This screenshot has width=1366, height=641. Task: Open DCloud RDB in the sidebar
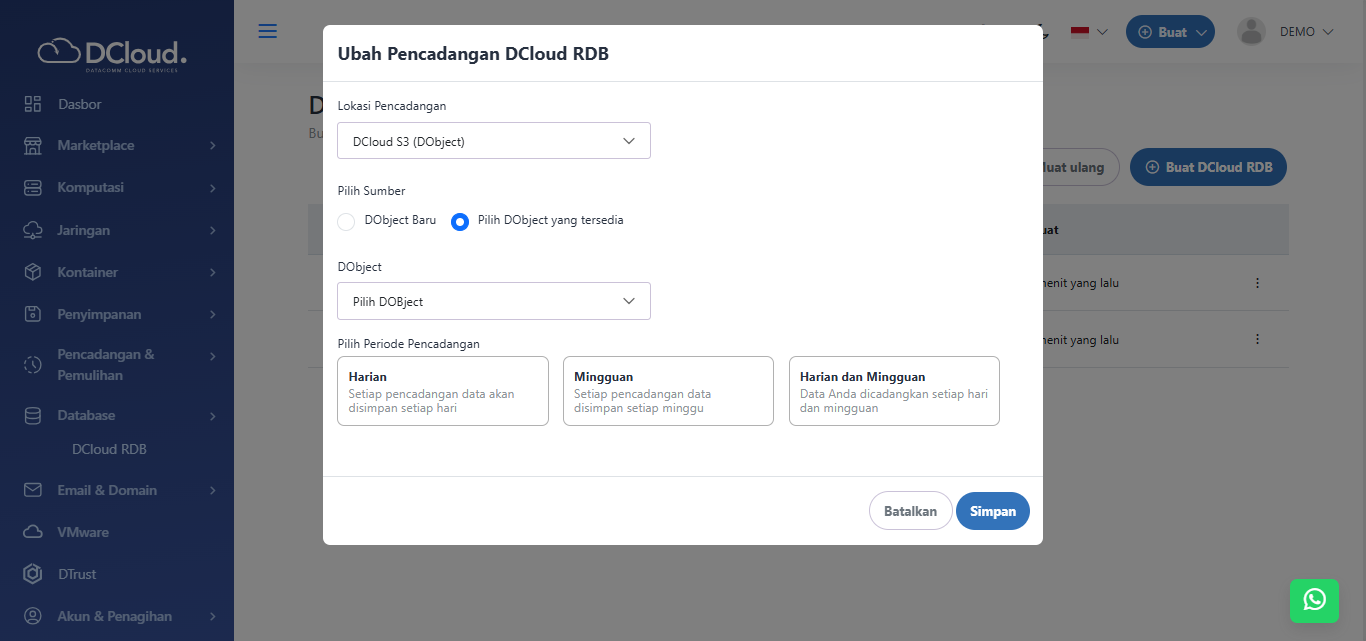click(109, 450)
